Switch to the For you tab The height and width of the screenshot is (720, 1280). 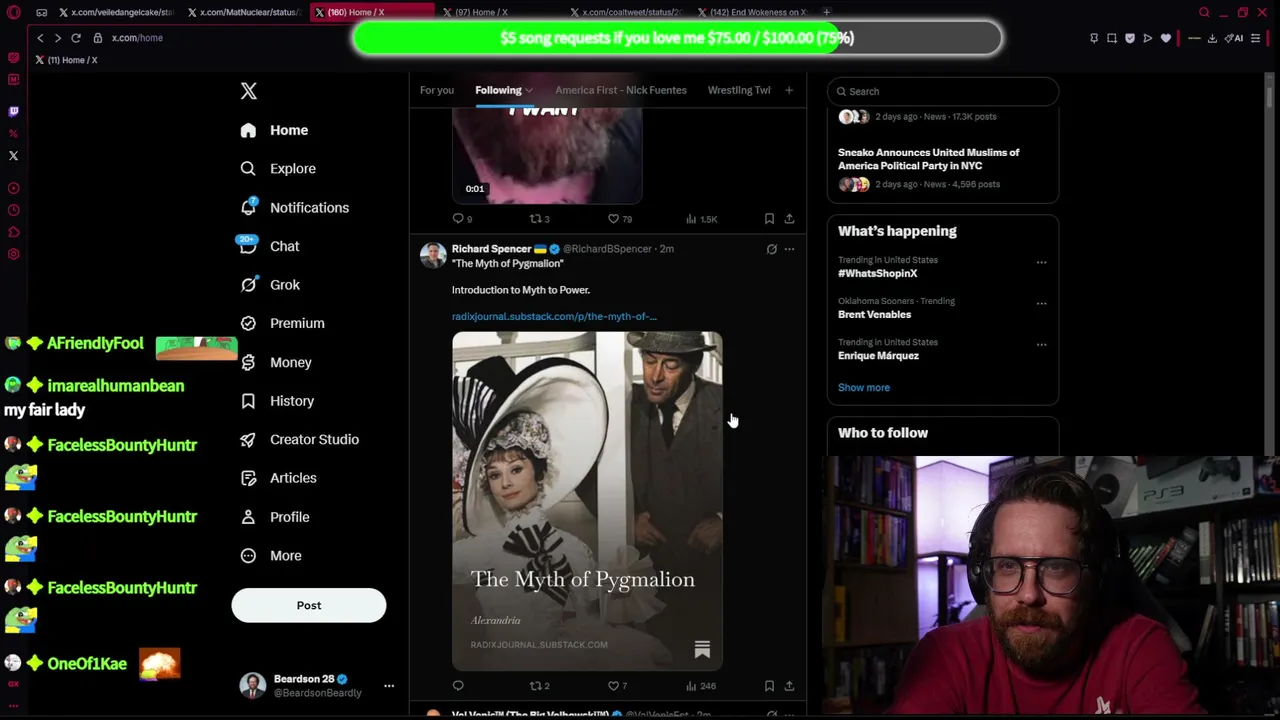tap(437, 90)
